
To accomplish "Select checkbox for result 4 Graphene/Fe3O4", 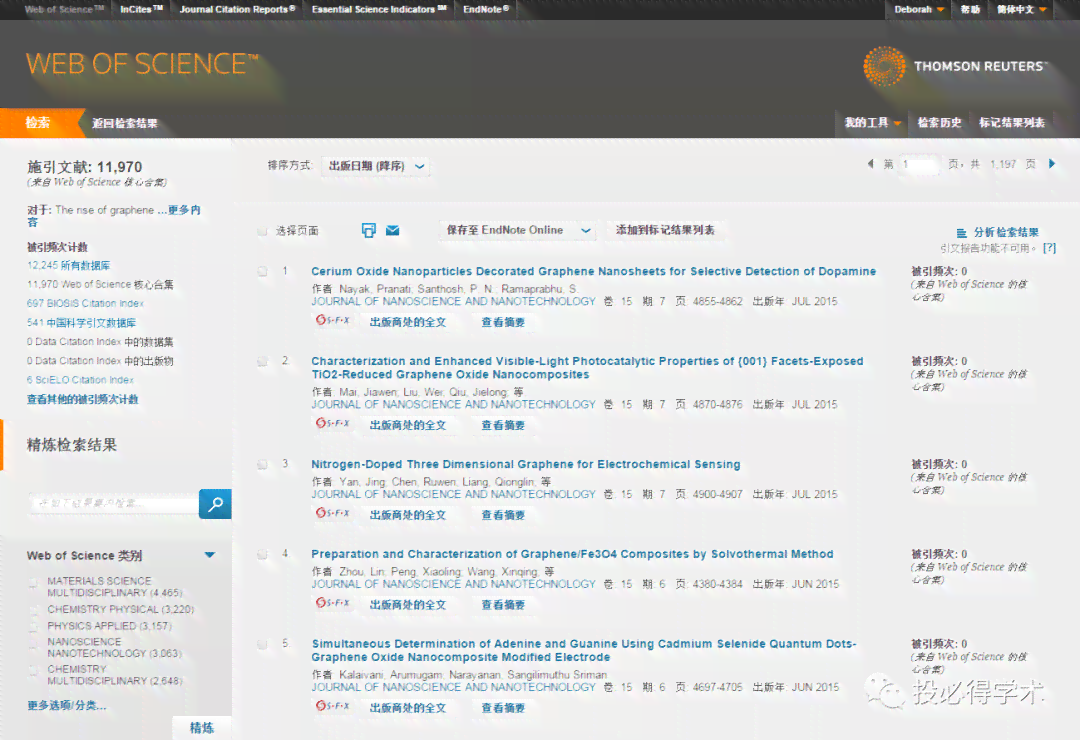I will (262, 554).
